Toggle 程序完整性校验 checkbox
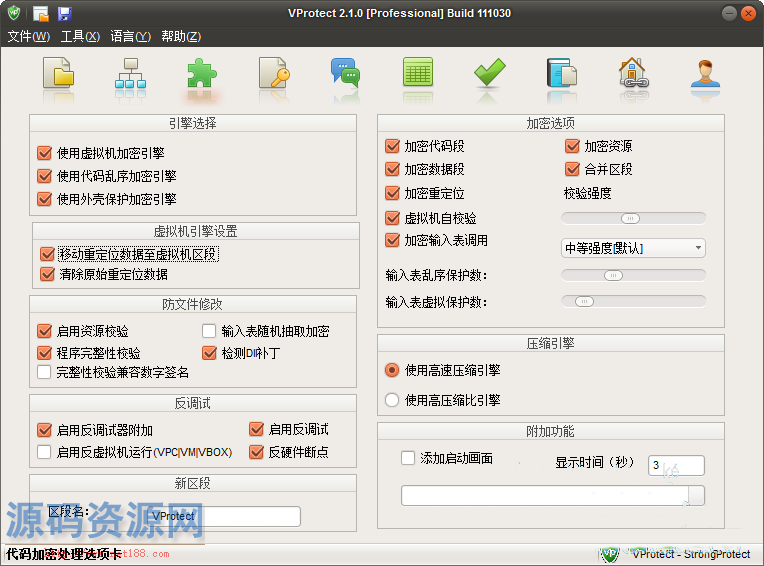The width and height of the screenshot is (764, 566). tap(44, 353)
